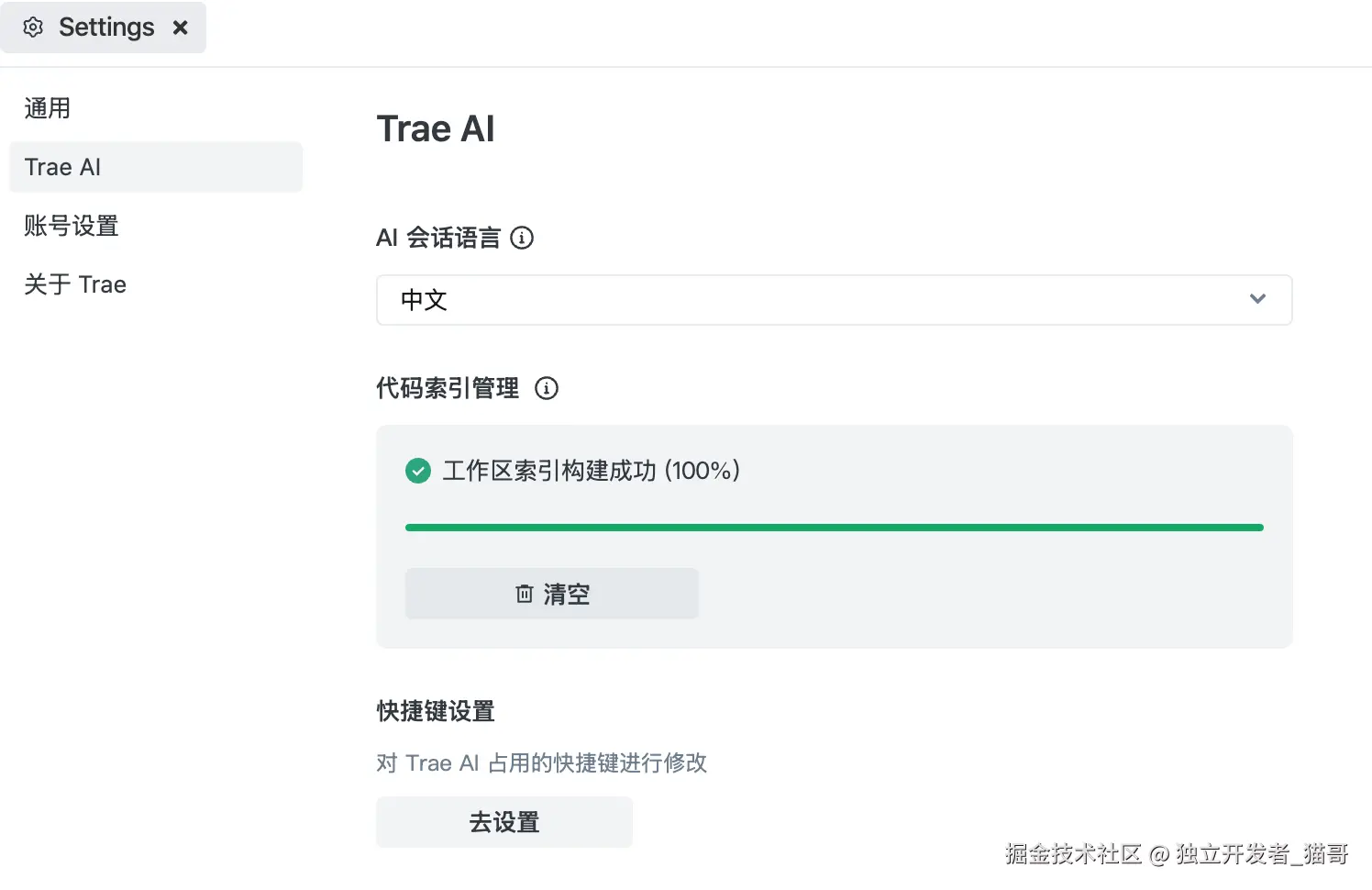This screenshot has width=1372, height=890.
Task: View the 关于 Trae section
Action: pyautogui.click(x=75, y=284)
